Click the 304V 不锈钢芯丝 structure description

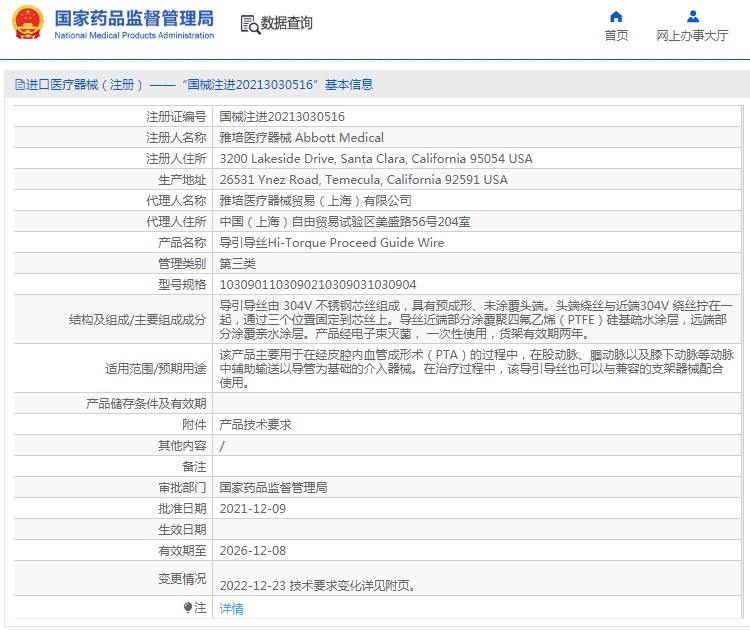476,320
